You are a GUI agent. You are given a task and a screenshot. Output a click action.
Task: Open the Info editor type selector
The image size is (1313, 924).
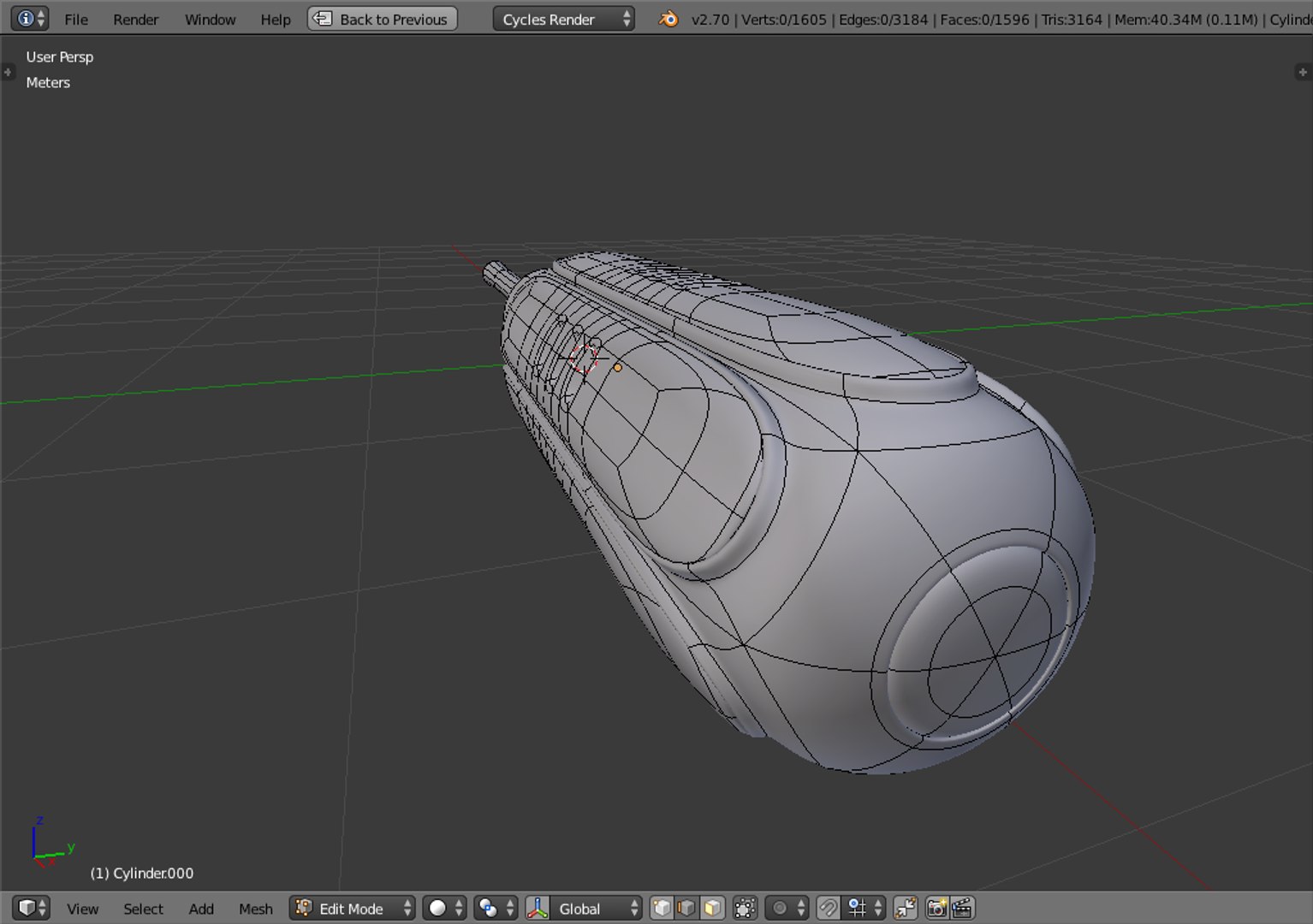pos(32,18)
